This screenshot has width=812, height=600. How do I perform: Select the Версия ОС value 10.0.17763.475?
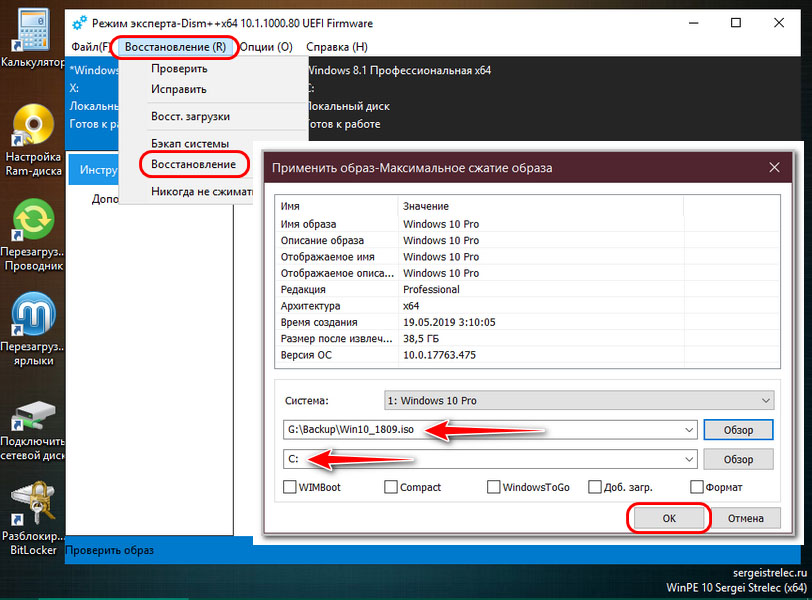coord(439,355)
